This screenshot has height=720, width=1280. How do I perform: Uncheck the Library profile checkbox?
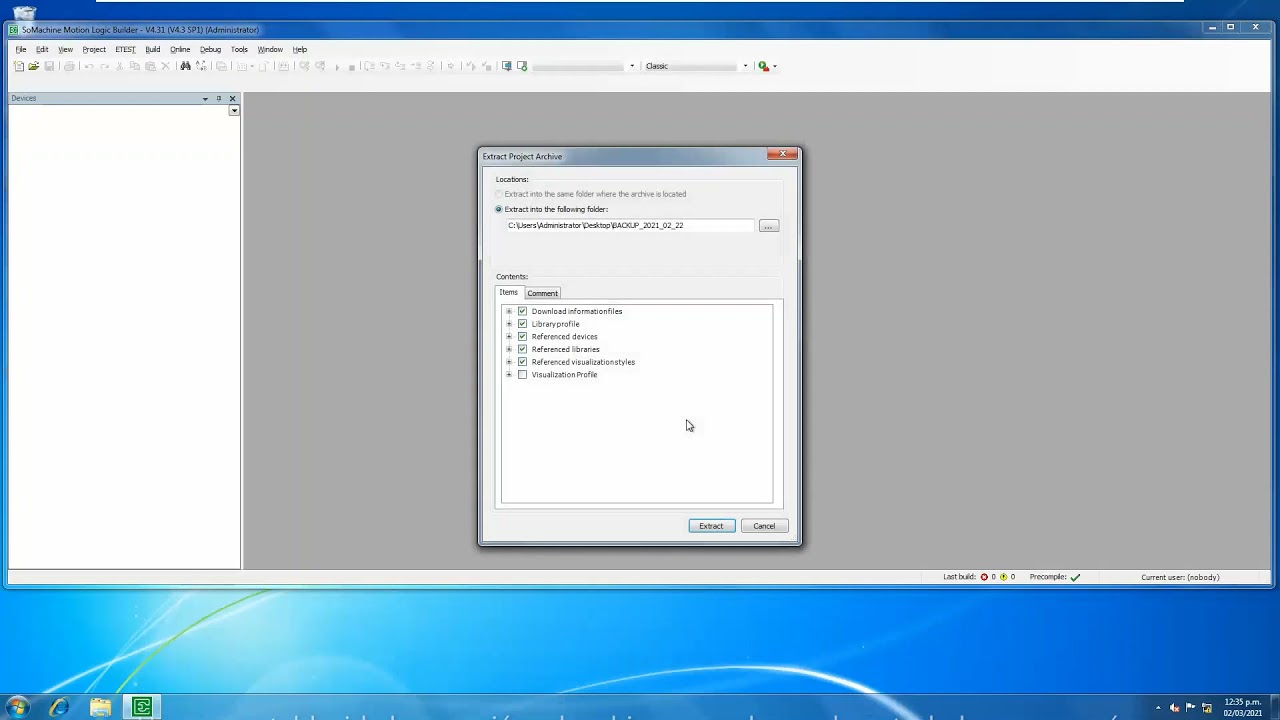[x=522, y=324]
